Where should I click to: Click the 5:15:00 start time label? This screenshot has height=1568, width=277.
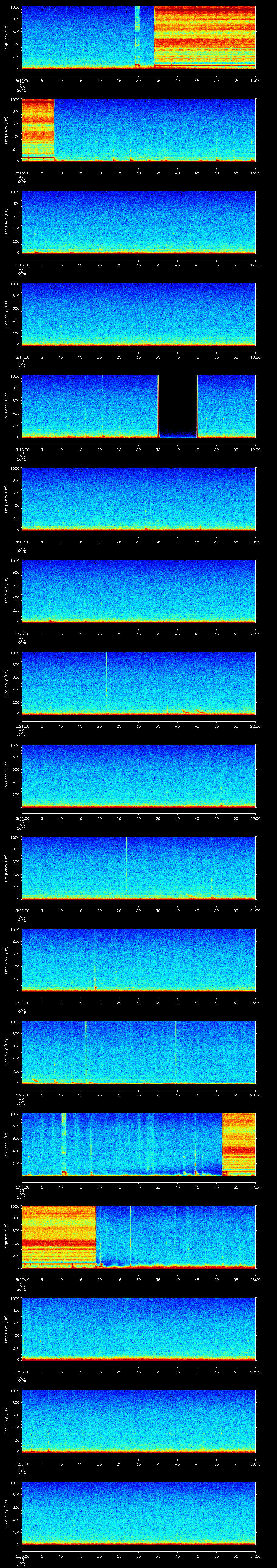click(x=22, y=173)
